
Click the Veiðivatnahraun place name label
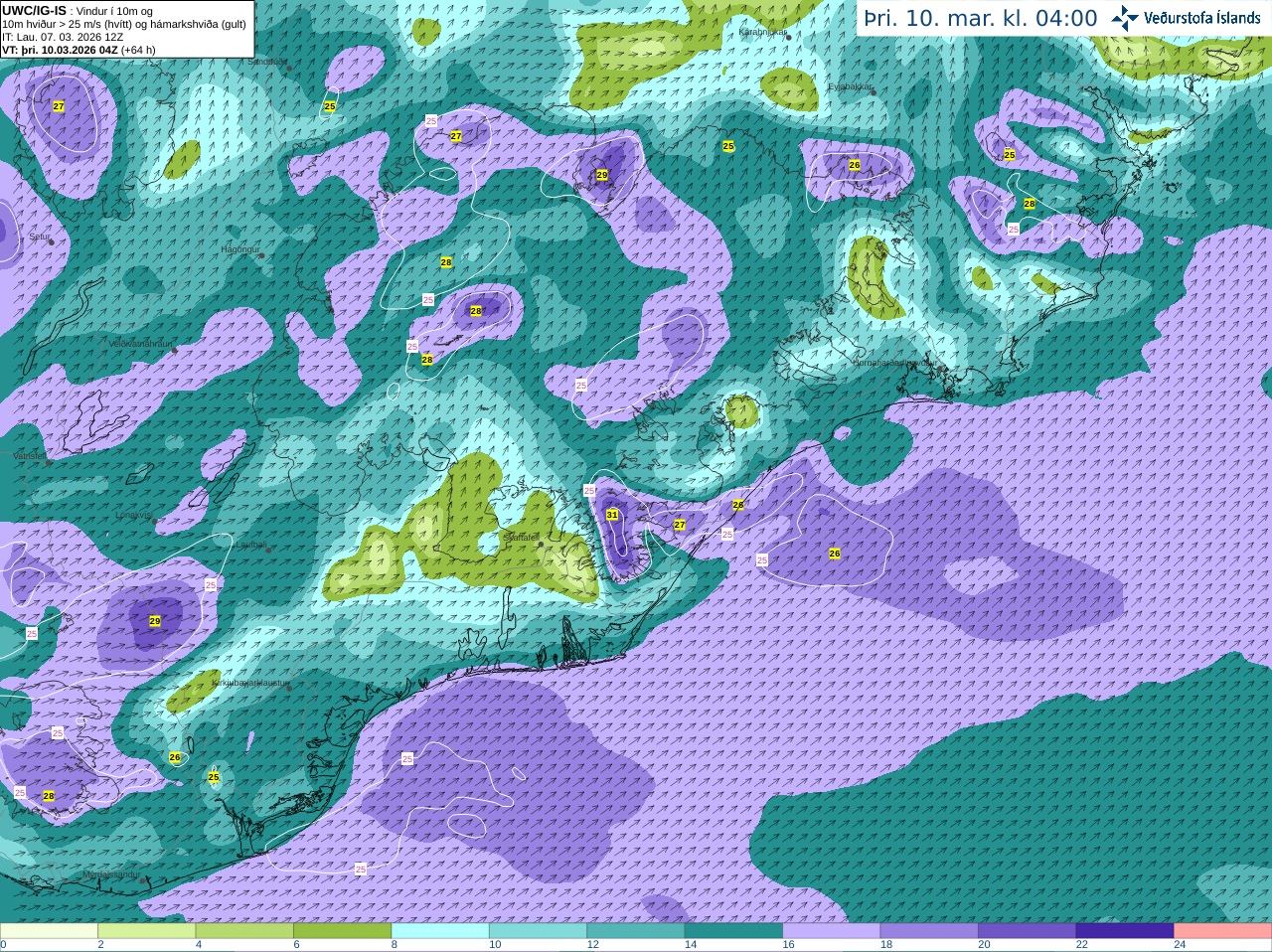(140, 344)
